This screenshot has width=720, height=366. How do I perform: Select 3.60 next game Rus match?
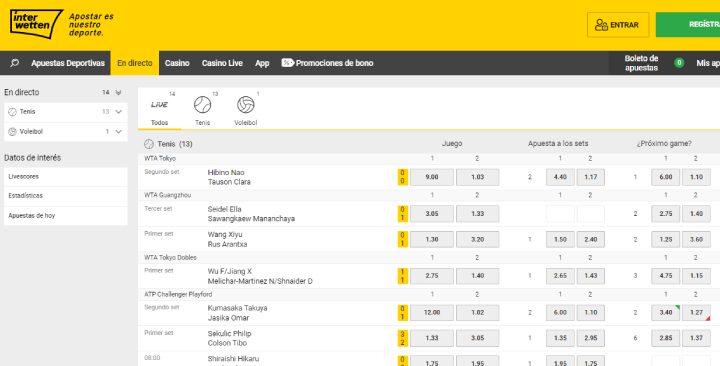tap(697, 239)
